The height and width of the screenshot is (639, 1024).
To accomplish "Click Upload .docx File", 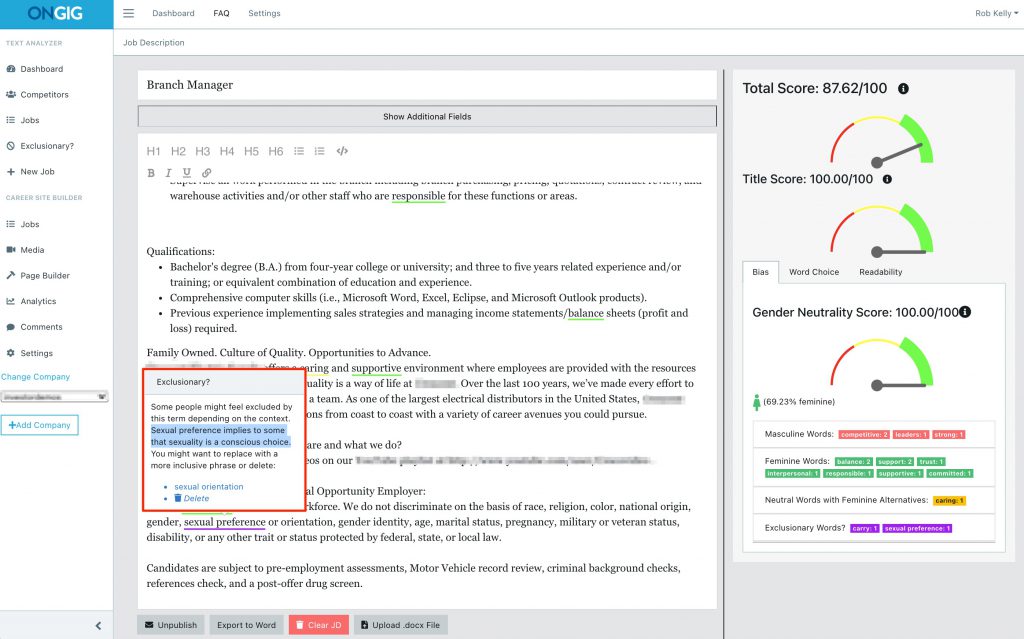I will [400, 625].
